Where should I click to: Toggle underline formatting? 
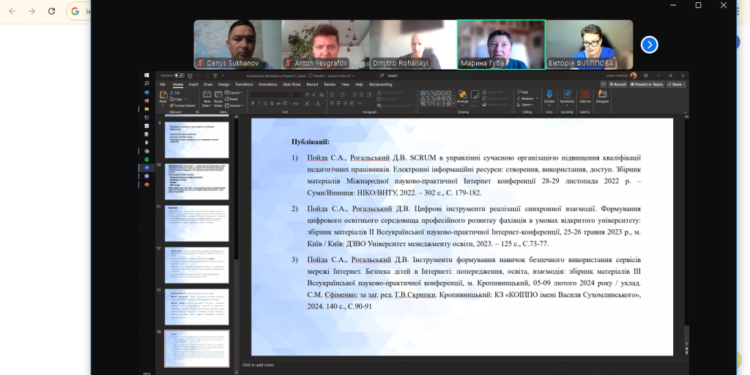tap(265, 103)
